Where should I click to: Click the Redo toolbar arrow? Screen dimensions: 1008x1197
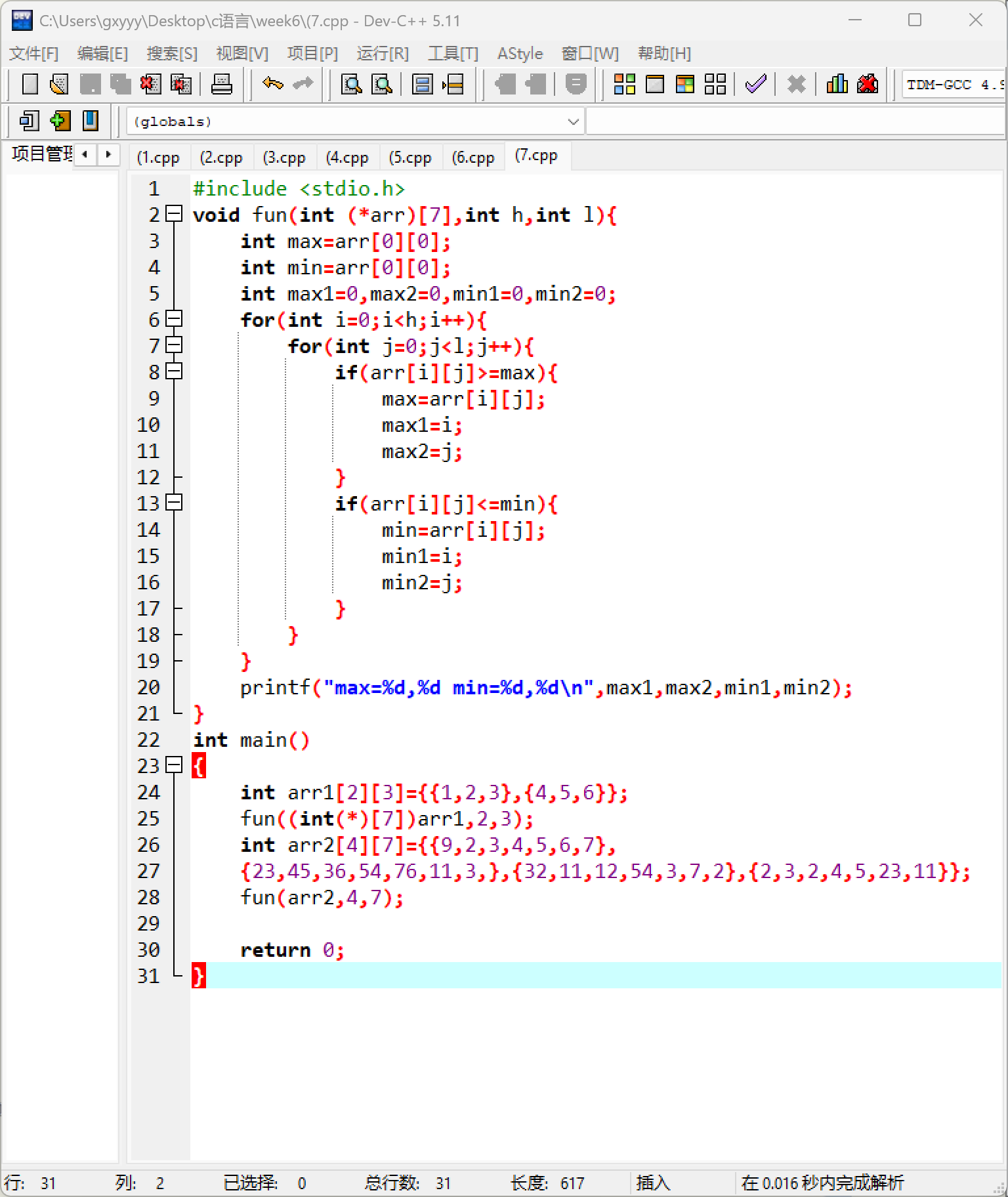(303, 84)
